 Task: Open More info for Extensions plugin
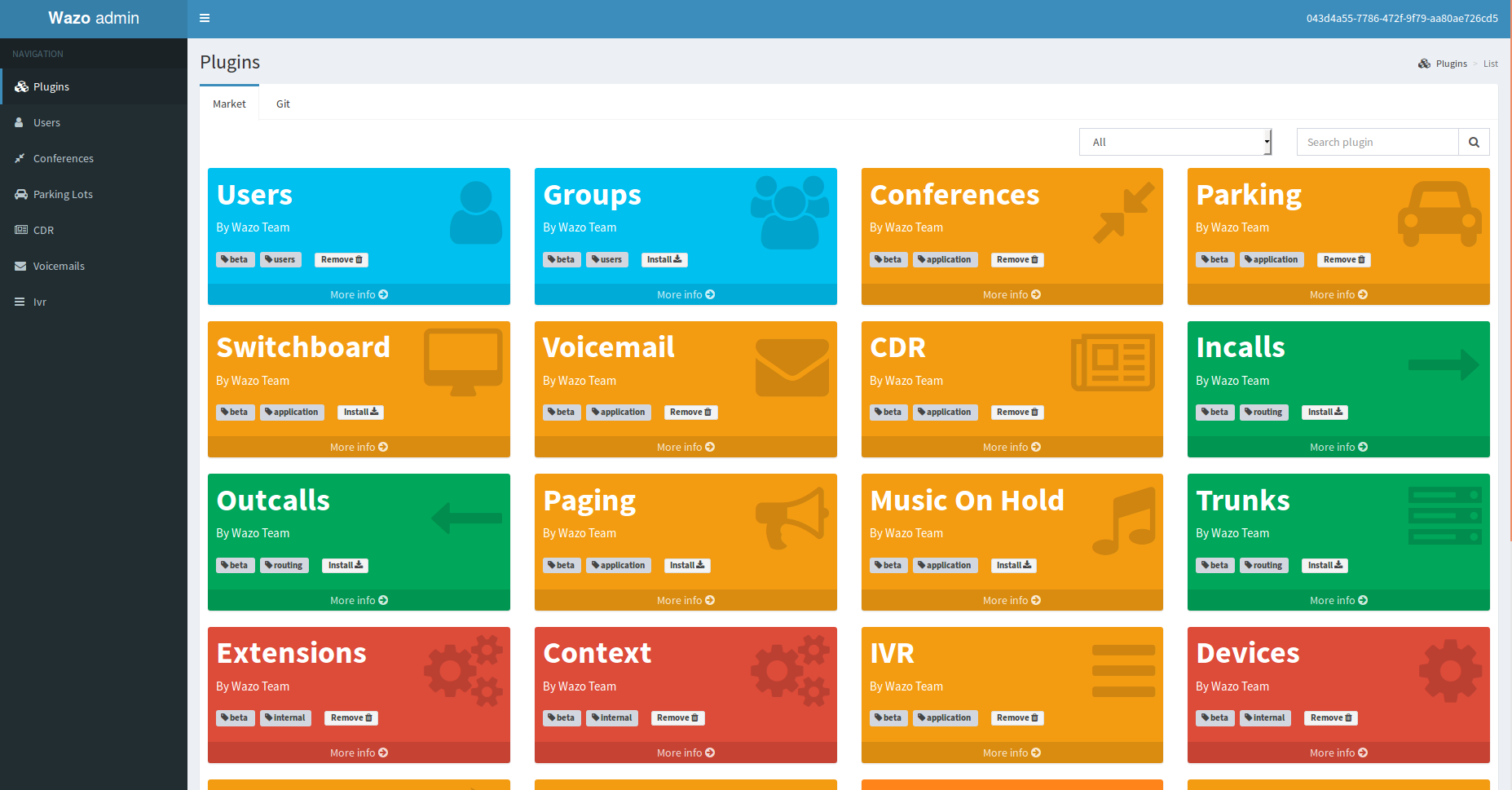[x=359, y=752]
